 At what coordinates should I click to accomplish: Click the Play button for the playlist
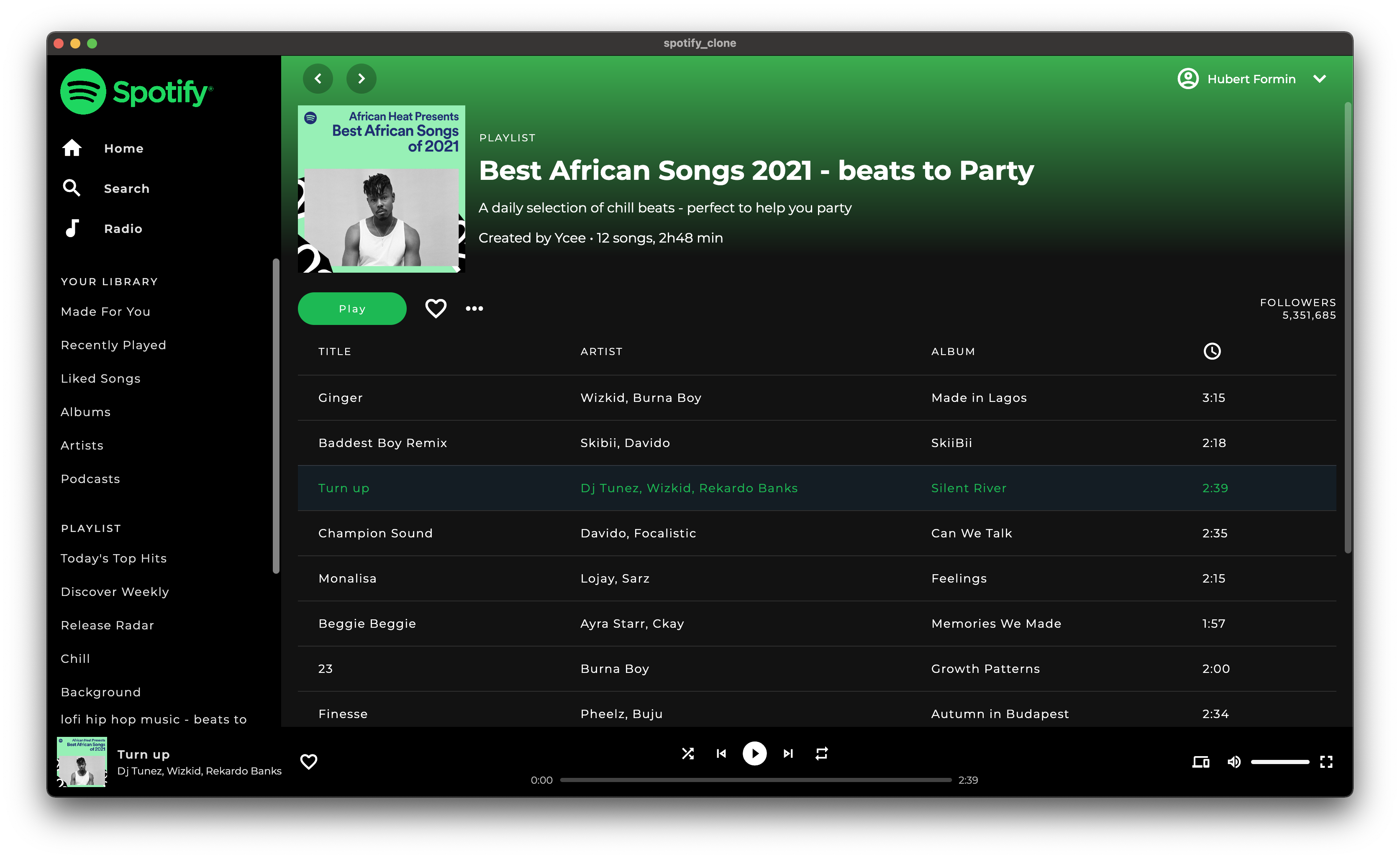click(351, 307)
